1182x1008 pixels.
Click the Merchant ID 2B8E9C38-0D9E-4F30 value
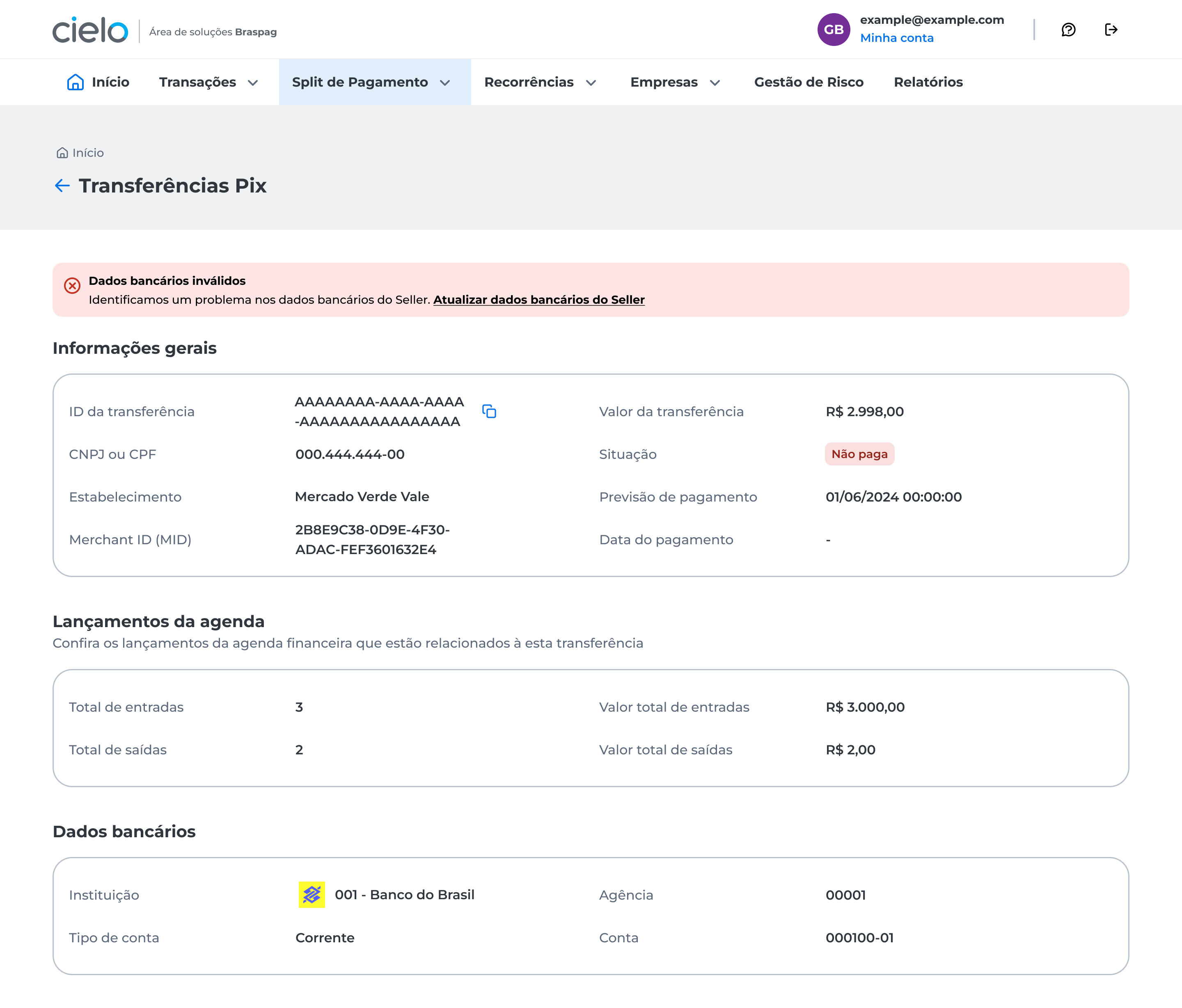point(373,540)
